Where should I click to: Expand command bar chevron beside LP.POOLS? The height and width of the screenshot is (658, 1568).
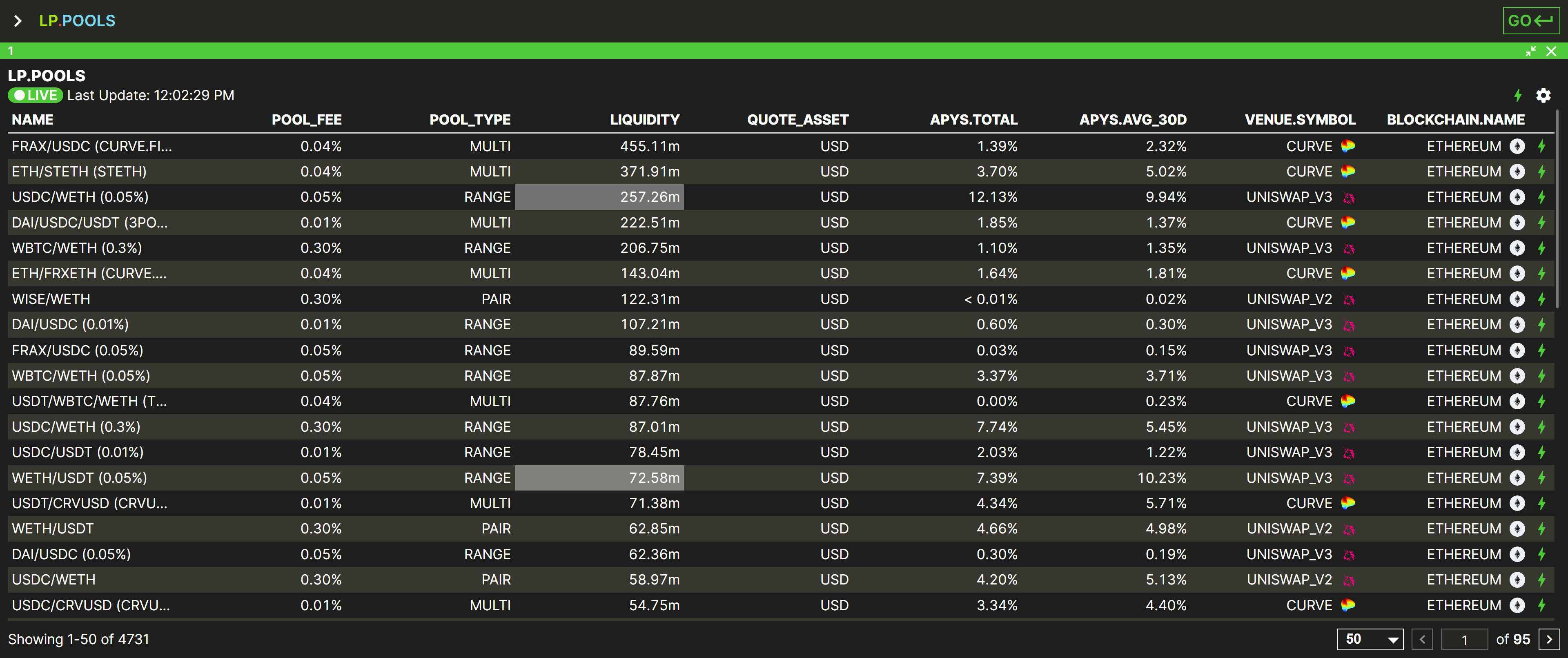click(18, 21)
